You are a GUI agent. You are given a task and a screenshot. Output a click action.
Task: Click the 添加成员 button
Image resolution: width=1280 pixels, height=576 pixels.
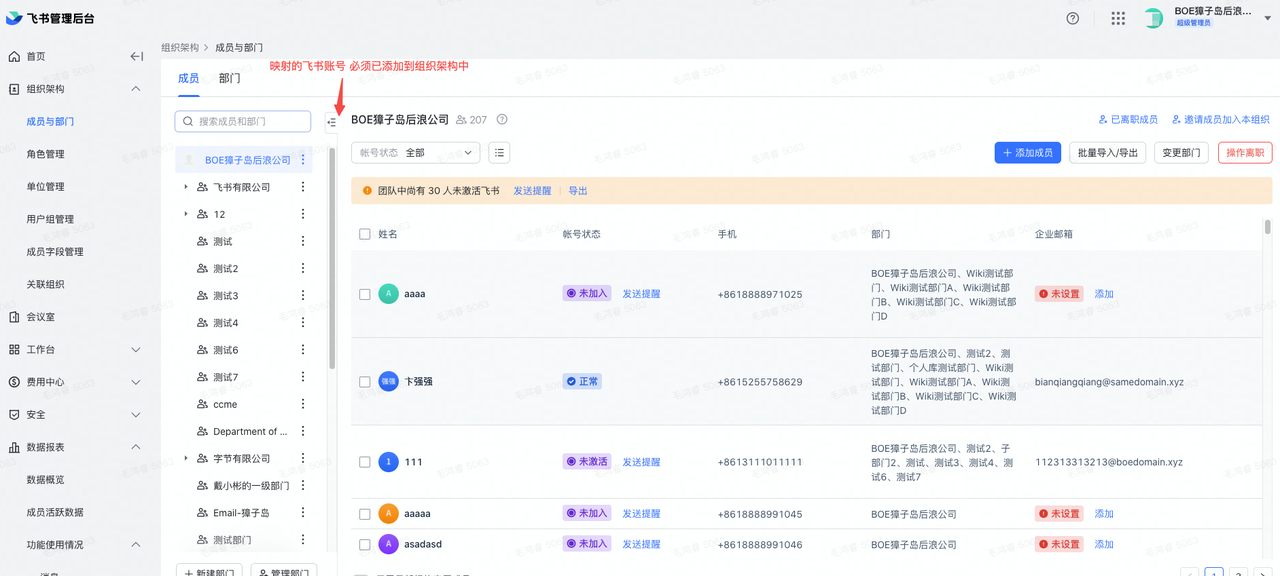(1028, 153)
